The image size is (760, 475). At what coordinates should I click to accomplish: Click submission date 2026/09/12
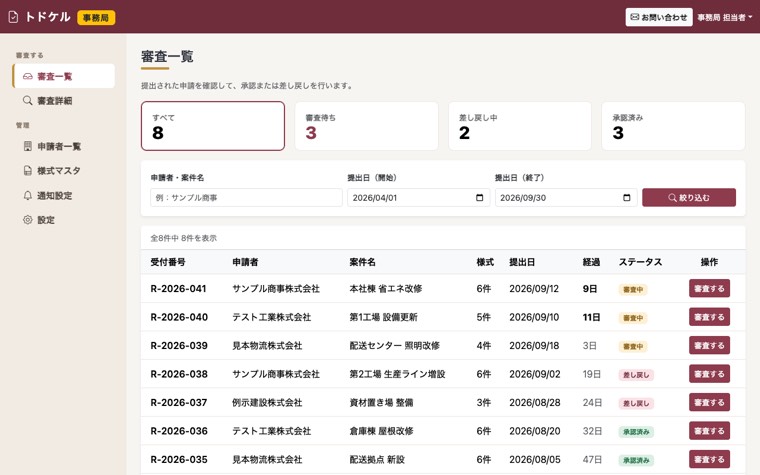click(x=534, y=289)
